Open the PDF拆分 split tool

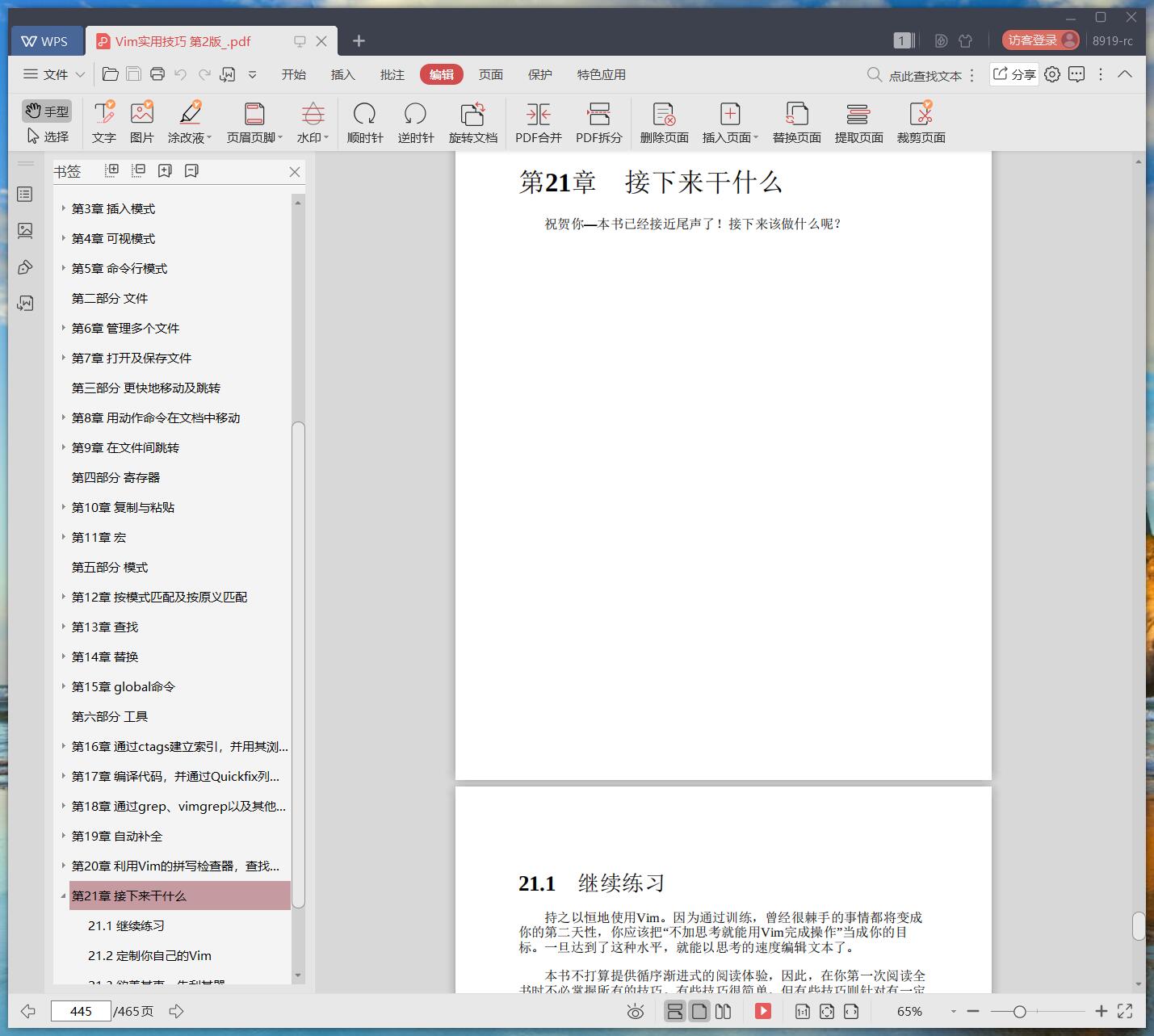(x=599, y=122)
